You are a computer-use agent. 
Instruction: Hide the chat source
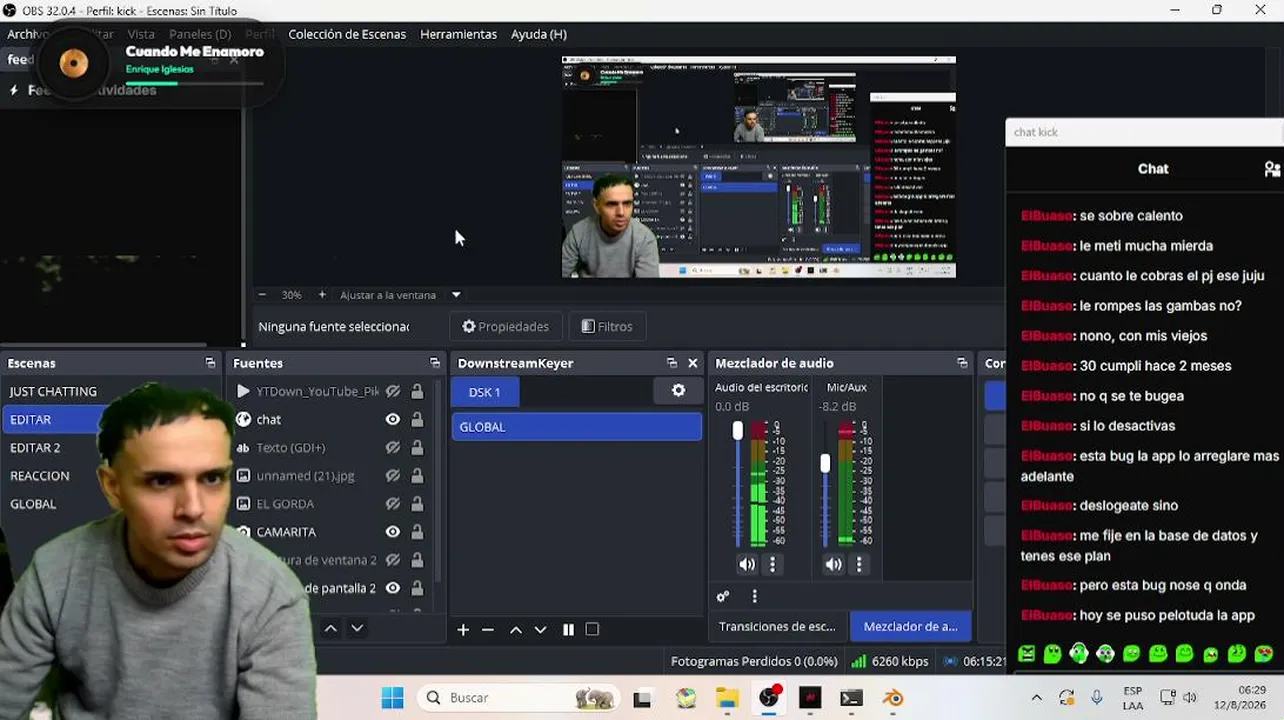(x=393, y=419)
